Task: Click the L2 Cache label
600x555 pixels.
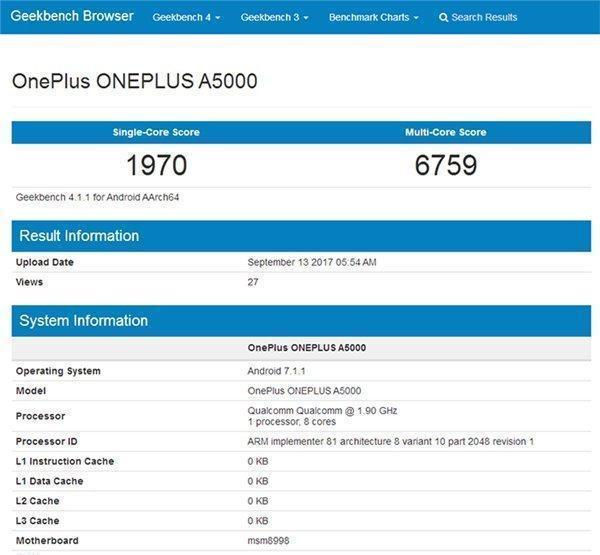Action: click(x=38, y=501)
